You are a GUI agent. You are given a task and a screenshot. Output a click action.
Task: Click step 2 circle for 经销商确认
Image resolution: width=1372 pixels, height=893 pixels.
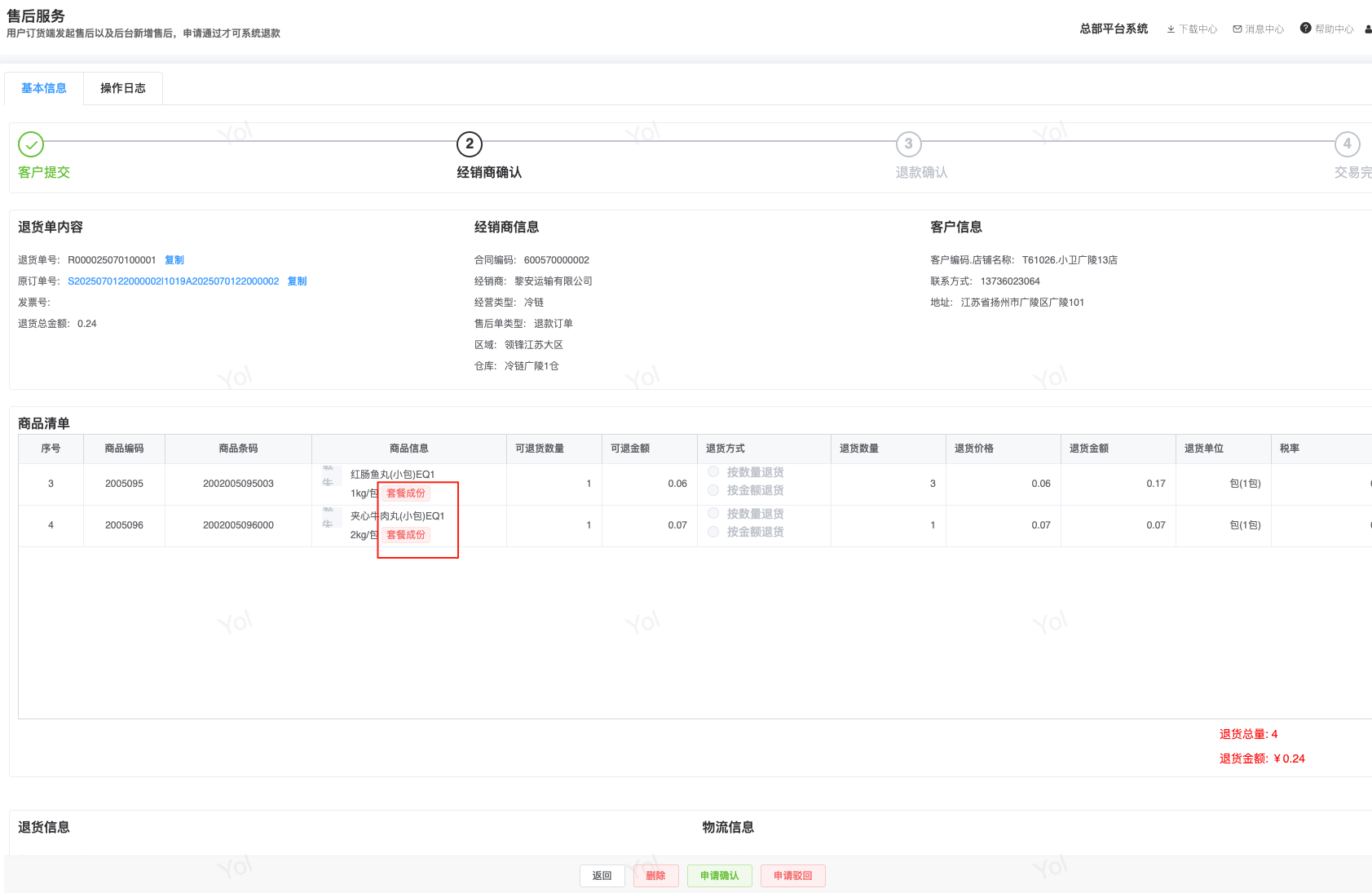[x=470, y=144]
